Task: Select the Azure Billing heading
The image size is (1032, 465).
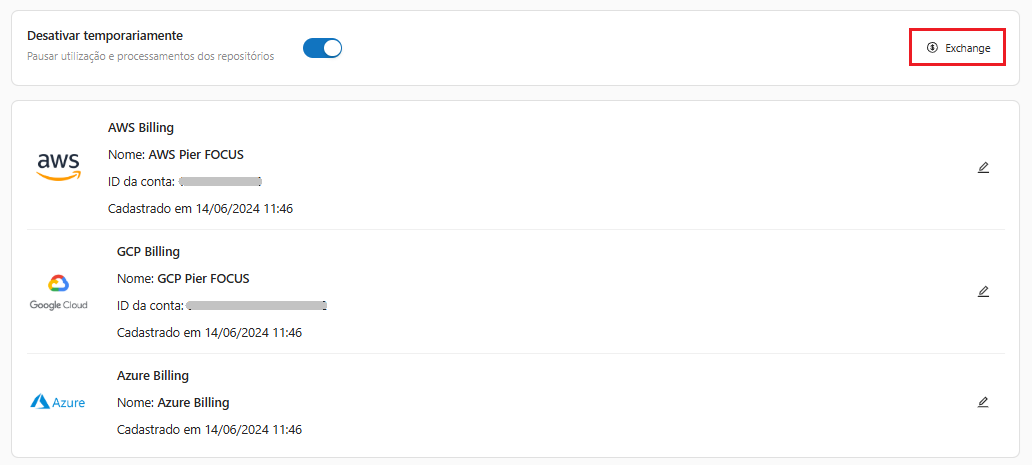Action: tap(153, 376)
